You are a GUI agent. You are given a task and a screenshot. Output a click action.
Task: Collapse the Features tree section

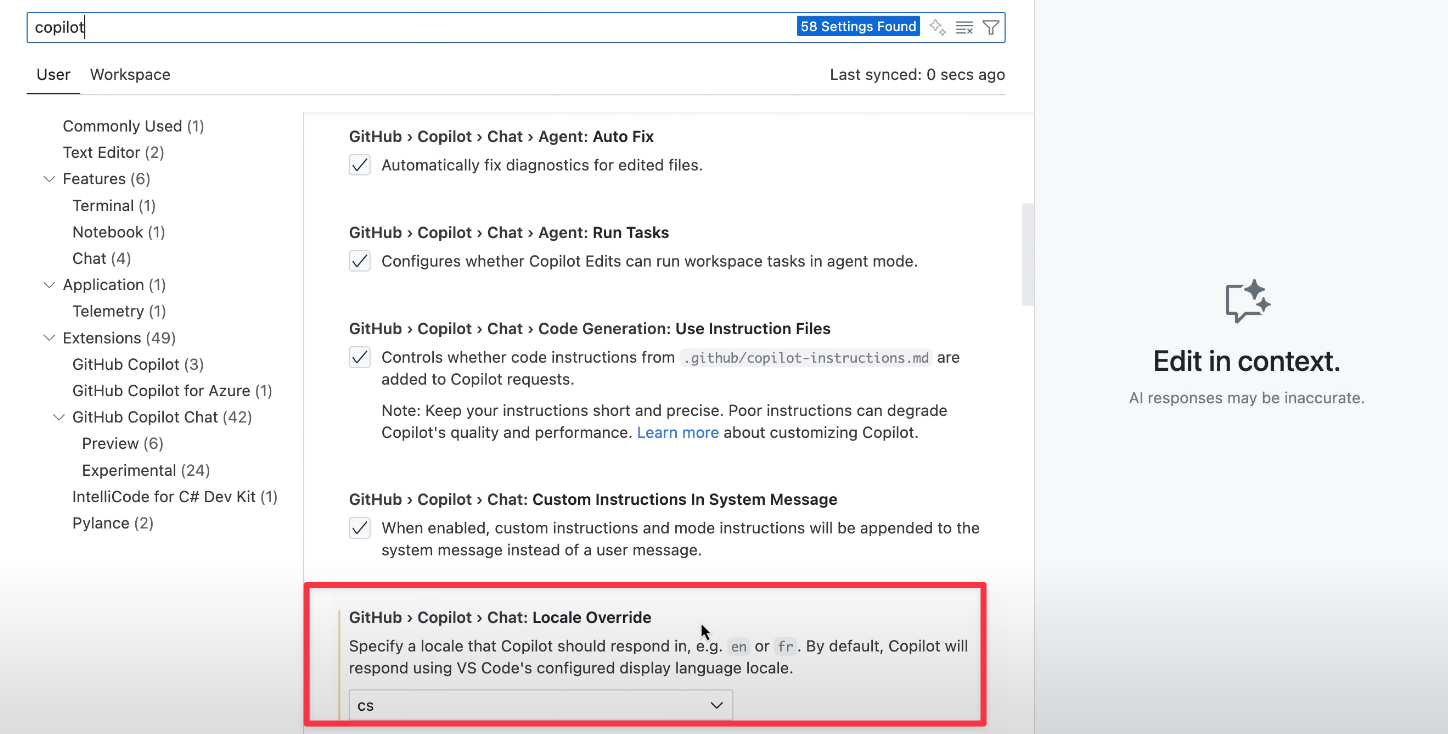[49, 179]
